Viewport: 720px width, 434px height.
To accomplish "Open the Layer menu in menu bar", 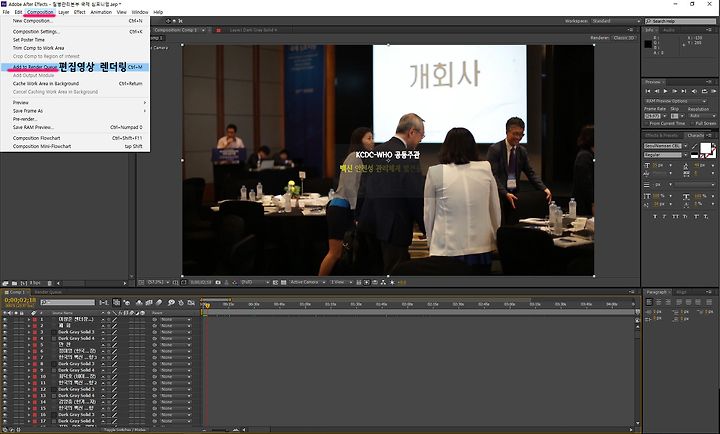I will [x=64, y=12].
